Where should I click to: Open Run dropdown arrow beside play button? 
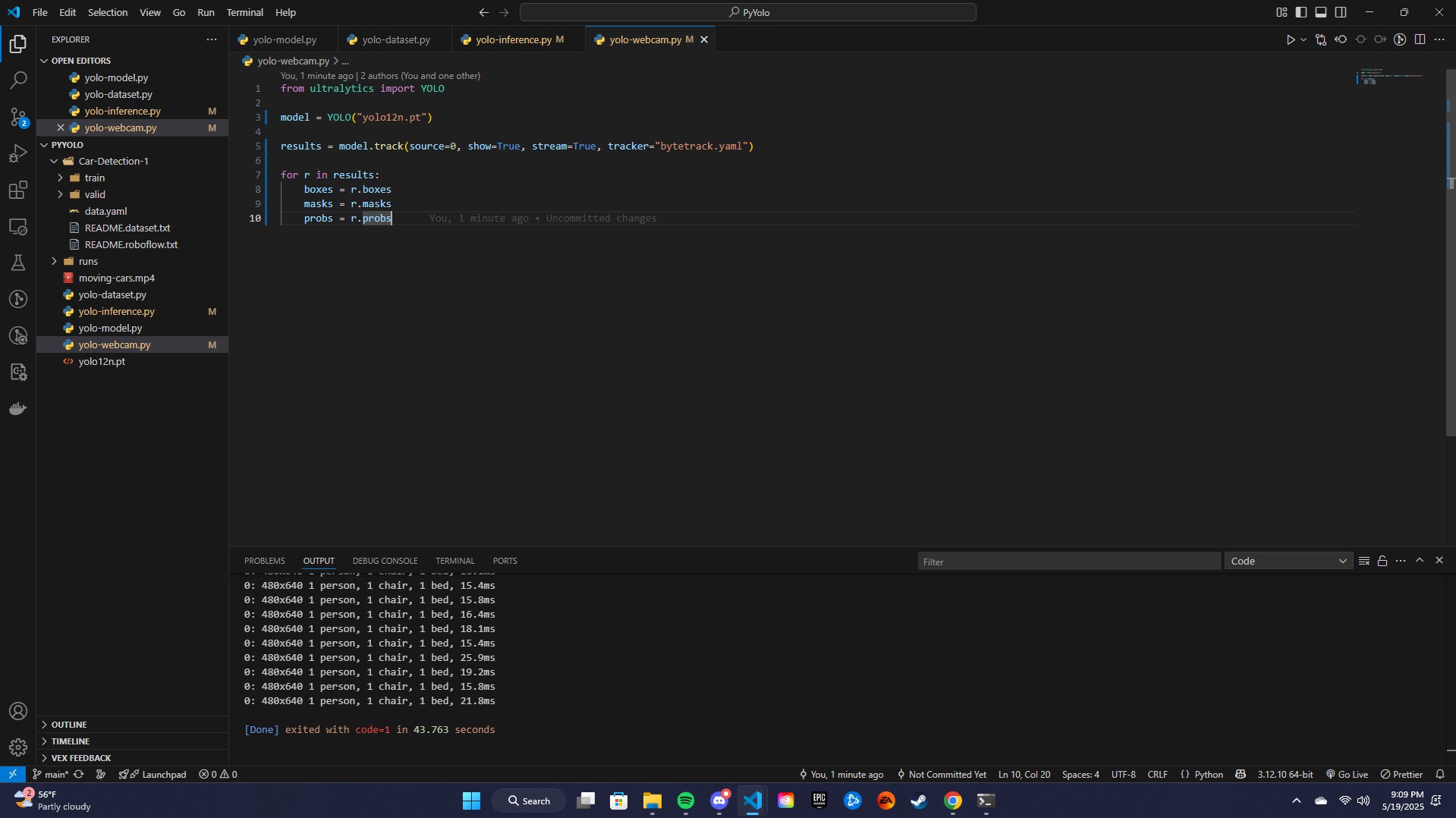point(1303,39)
